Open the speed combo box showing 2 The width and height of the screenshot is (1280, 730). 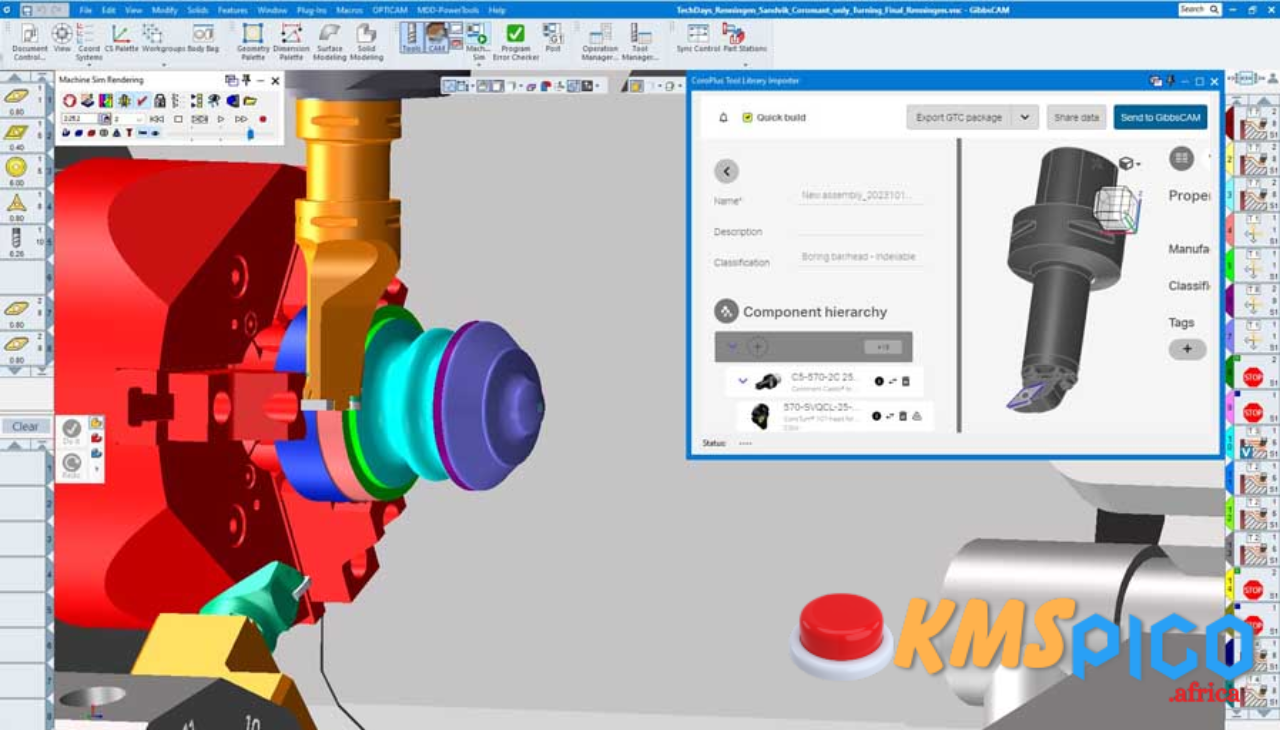(128, 119)
